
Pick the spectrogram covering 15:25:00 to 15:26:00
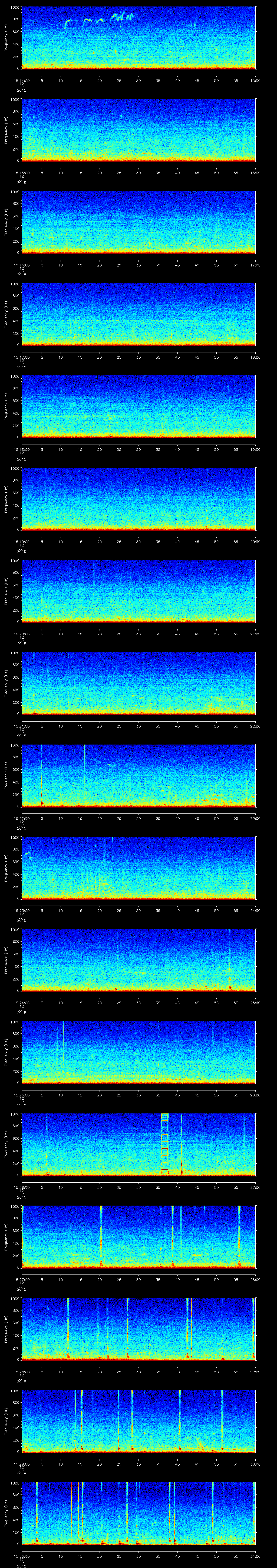click(x=139, y=1052)
